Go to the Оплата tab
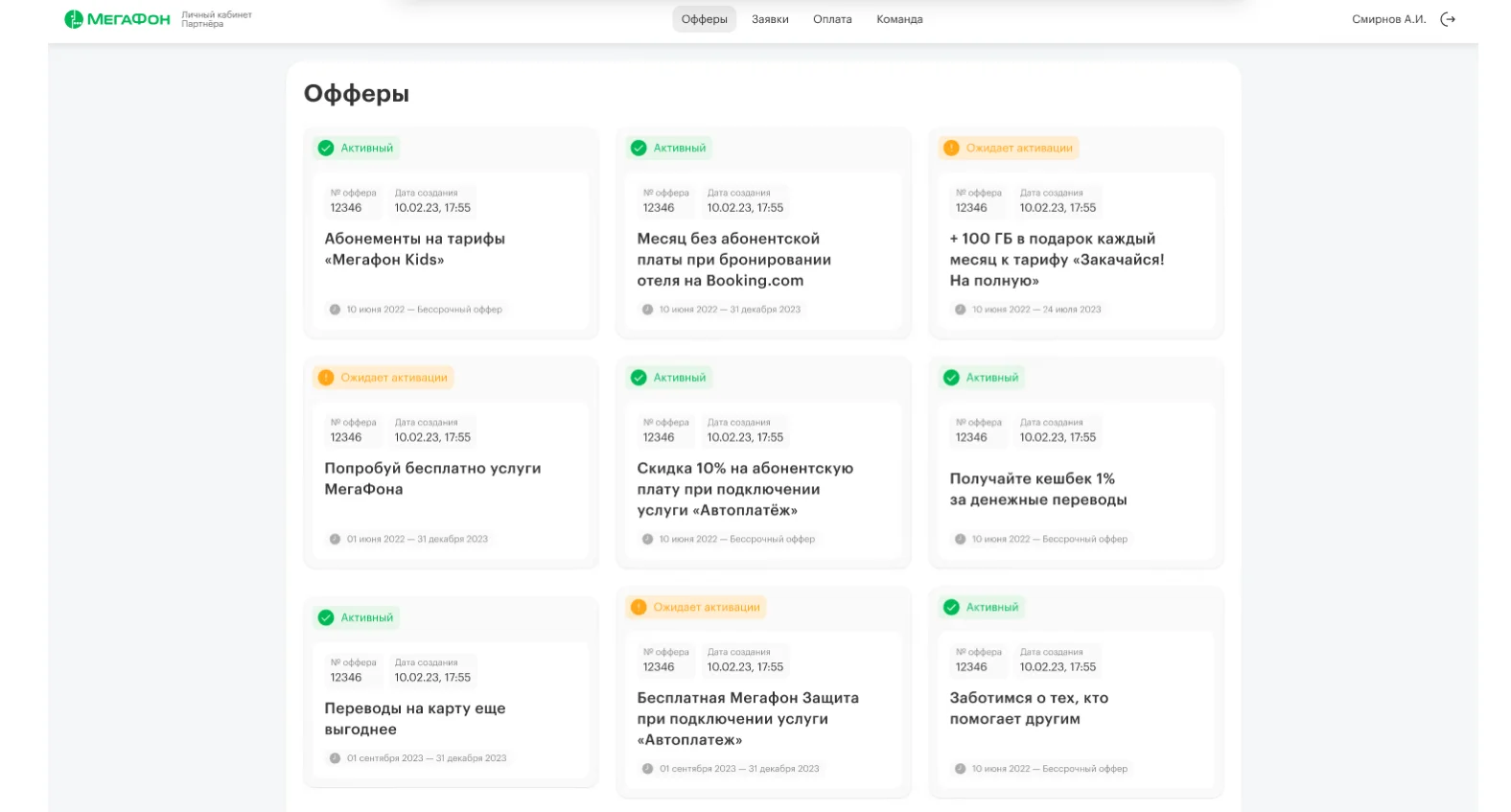Viewport: 1511px width, 812px height. pyautogui.click(x=832, y=19)
